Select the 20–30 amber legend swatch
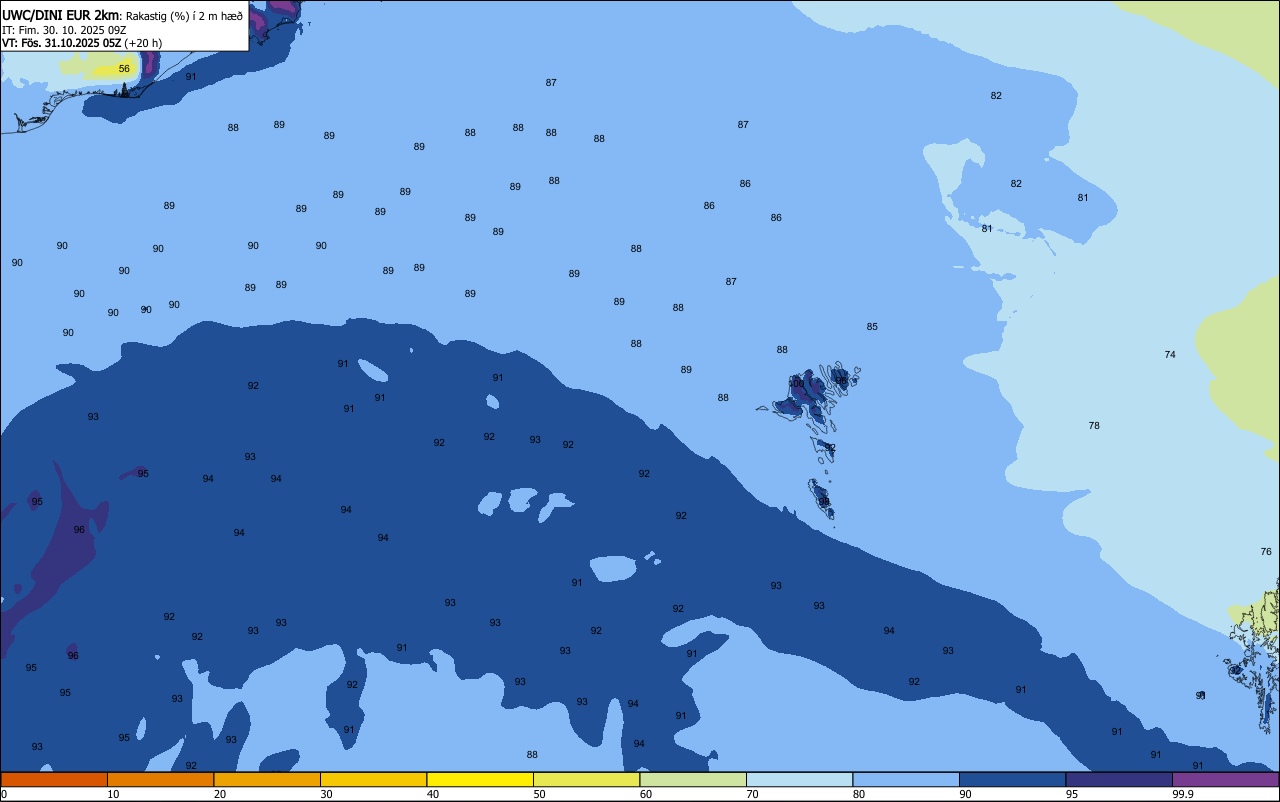The height and width of the screenshot is (802, 1280). point(267,779)
